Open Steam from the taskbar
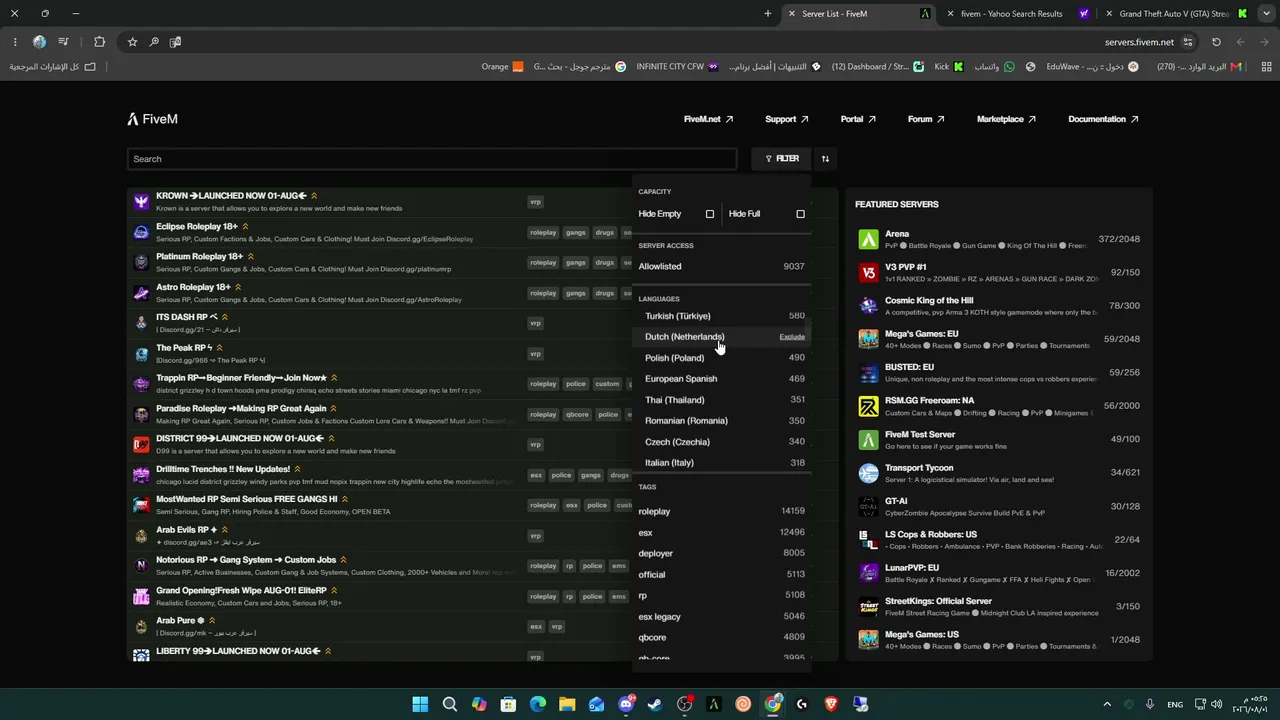 [x=655, y=704]
